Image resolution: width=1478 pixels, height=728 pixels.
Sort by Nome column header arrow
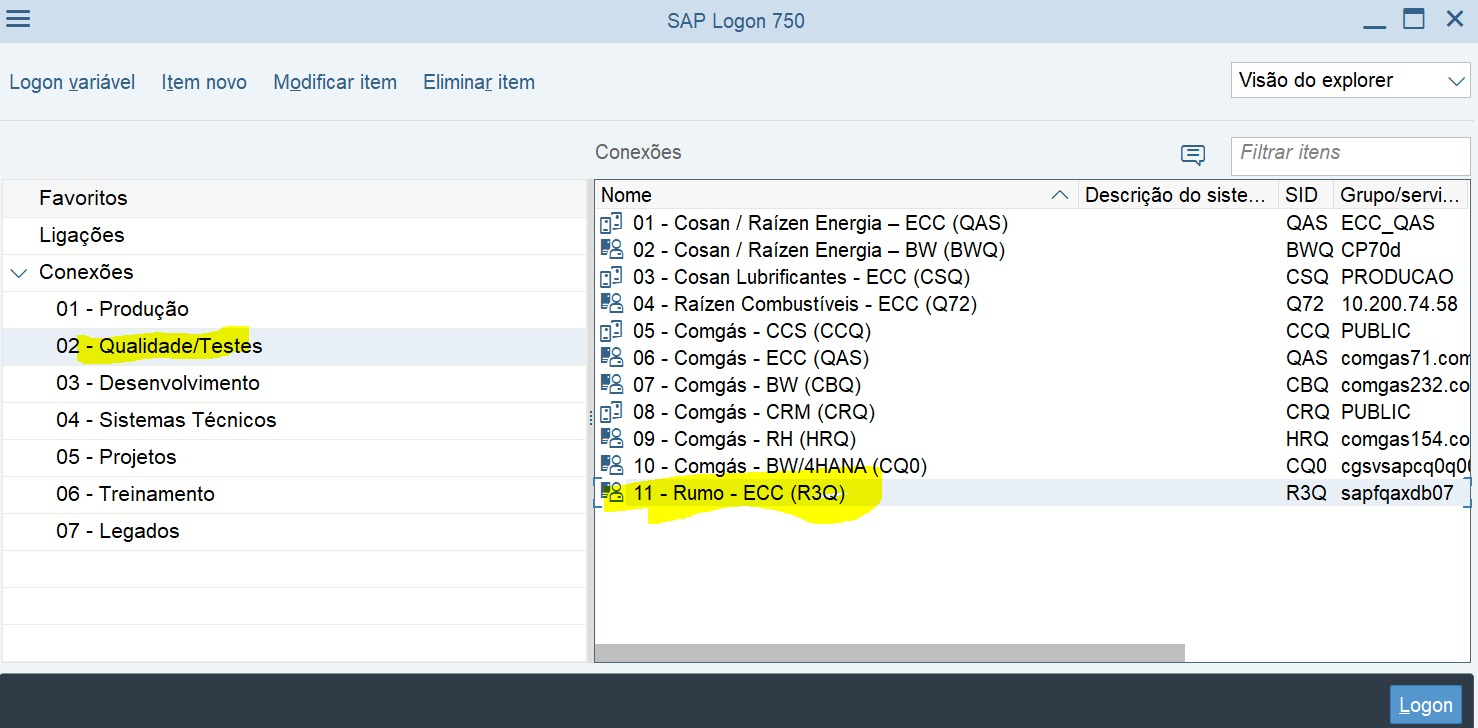(1061, 195)
